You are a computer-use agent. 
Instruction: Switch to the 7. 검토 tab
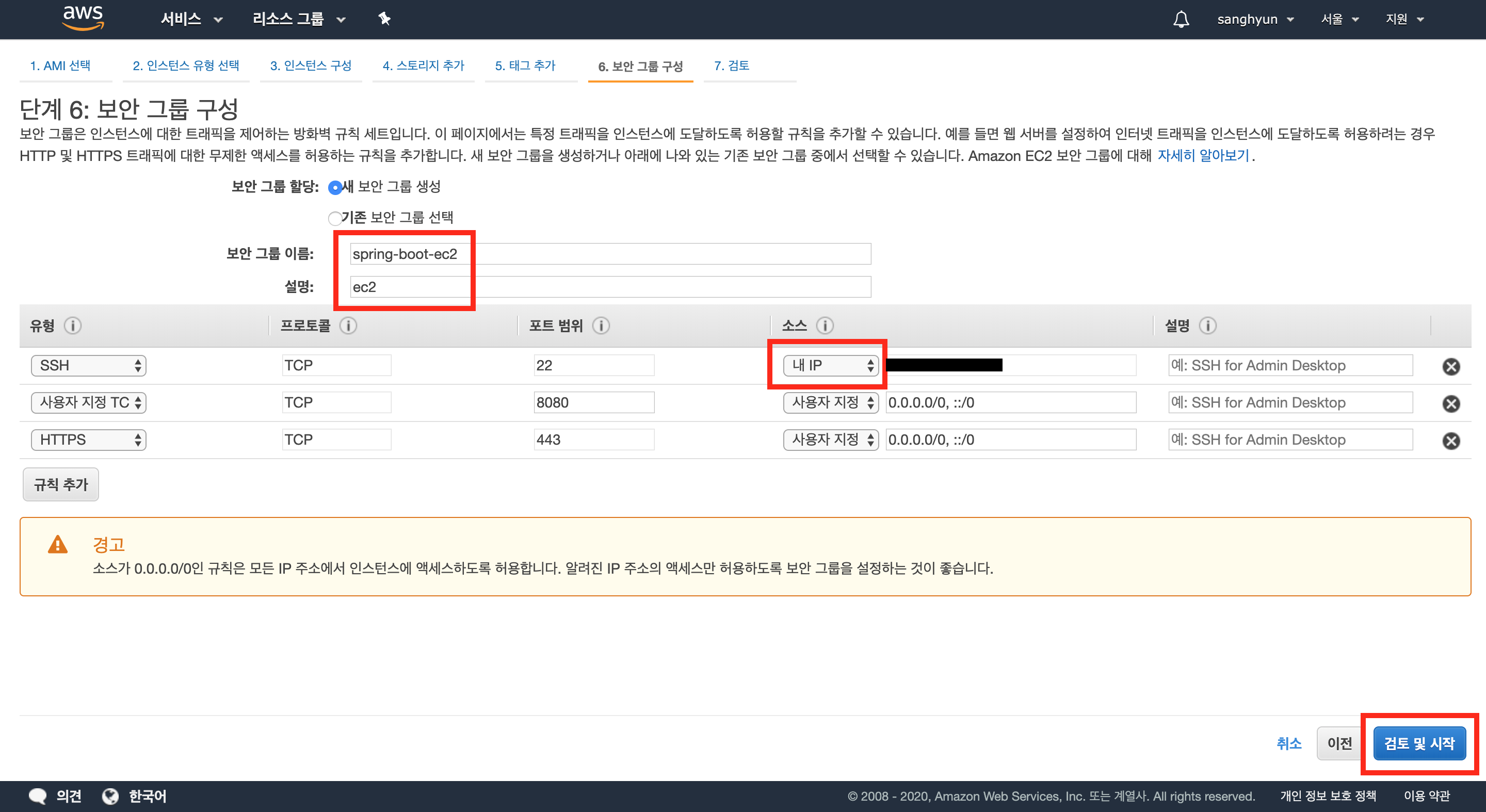(x=731, y=66)
